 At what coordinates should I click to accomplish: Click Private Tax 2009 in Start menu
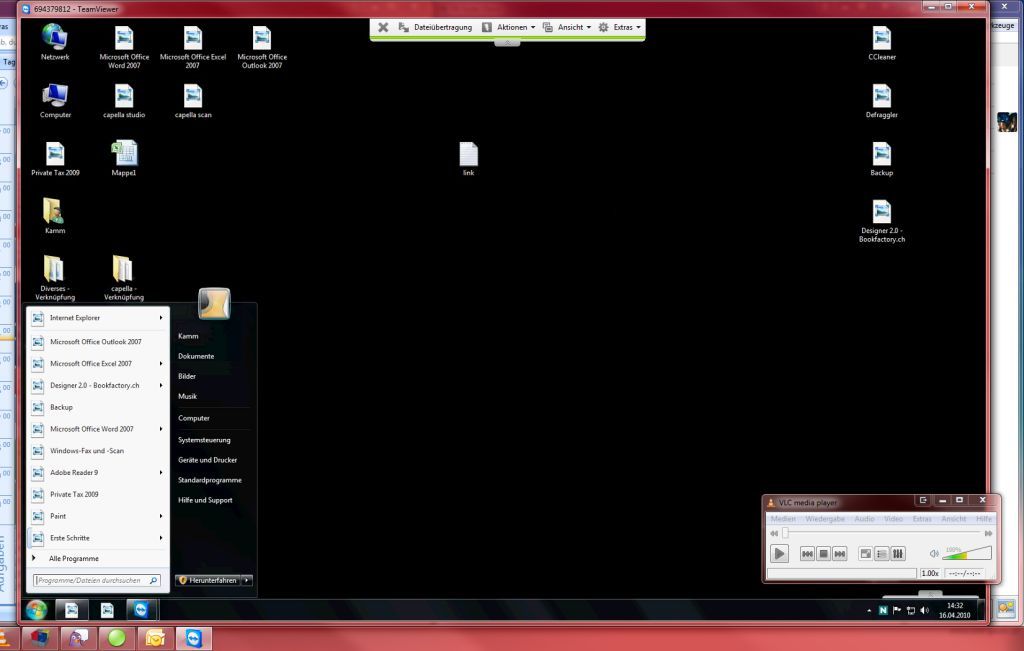point(98,494)
